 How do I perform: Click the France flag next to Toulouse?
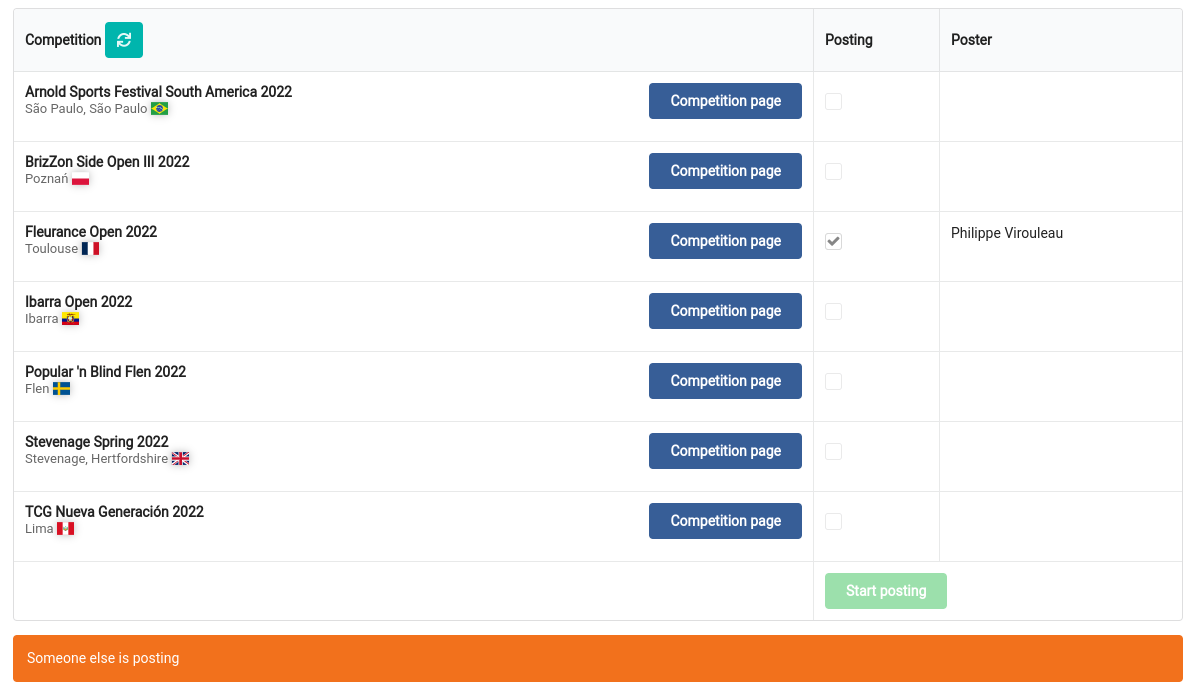point(91,249)
